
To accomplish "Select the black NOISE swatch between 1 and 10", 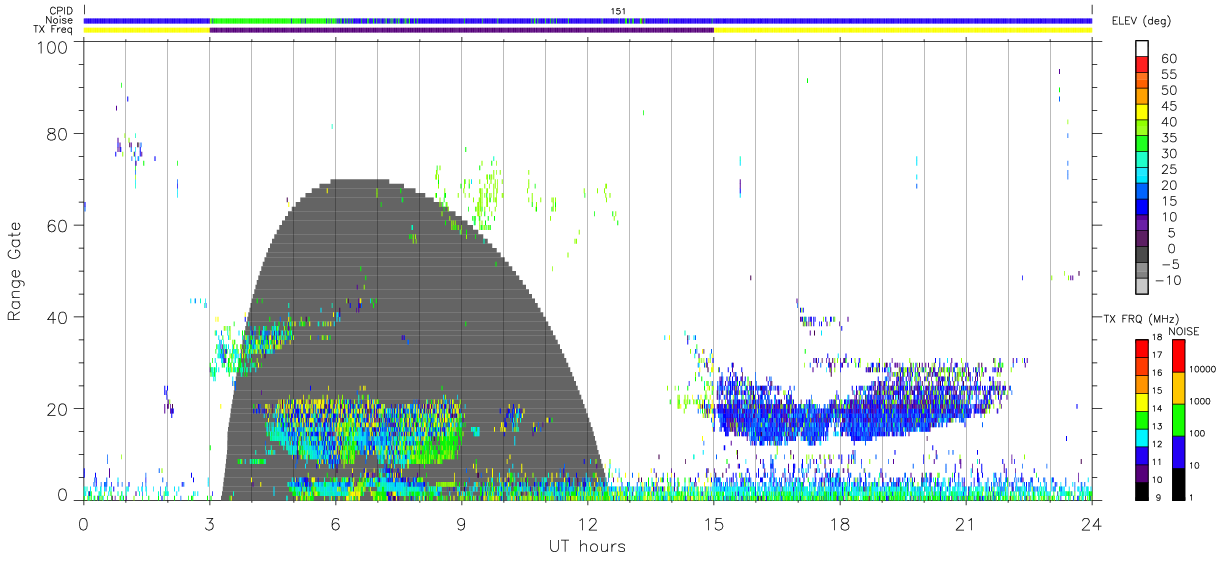I will pos(1177,484).
